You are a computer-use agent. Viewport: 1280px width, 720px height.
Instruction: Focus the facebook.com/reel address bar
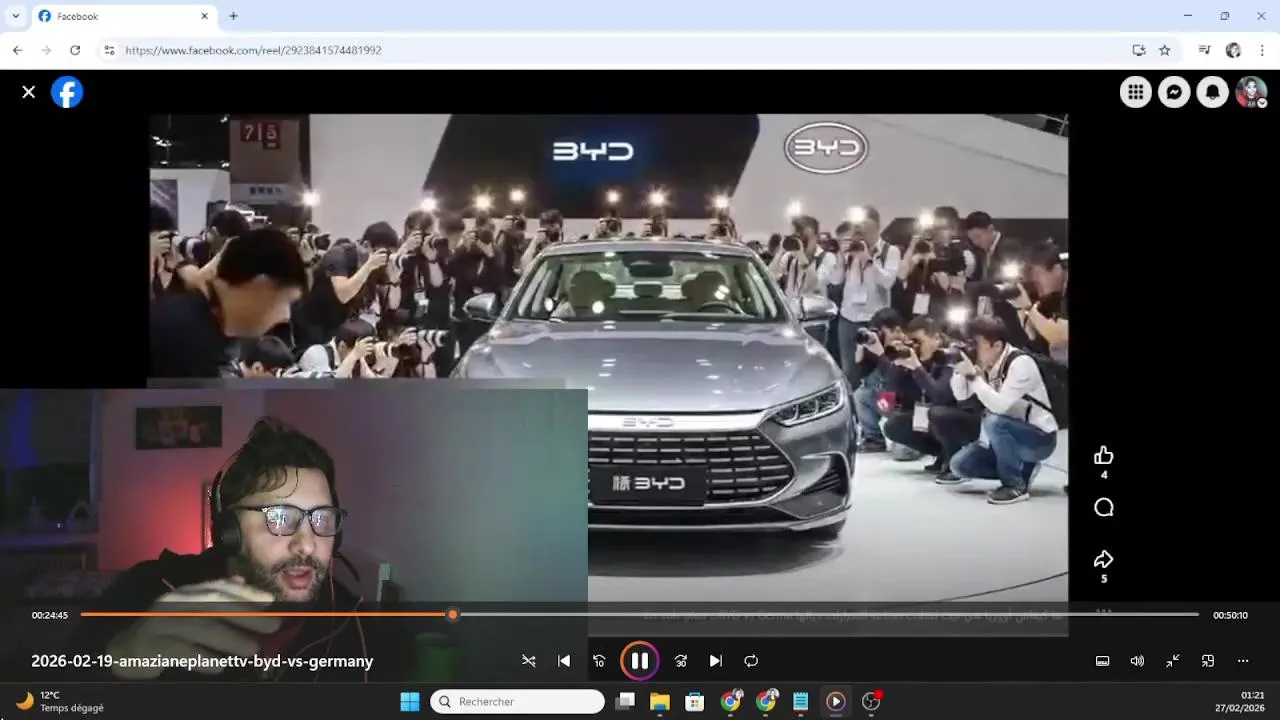coord(253,50)
